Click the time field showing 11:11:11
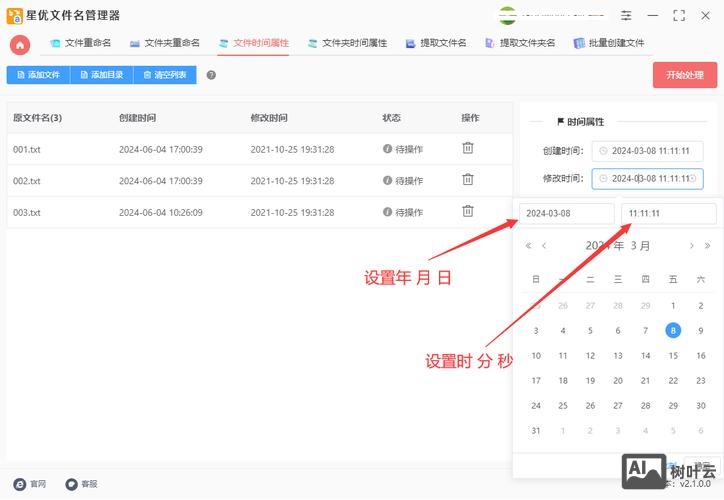The height and width of the screenshot is (500, 724). click(x=669, y=213)
